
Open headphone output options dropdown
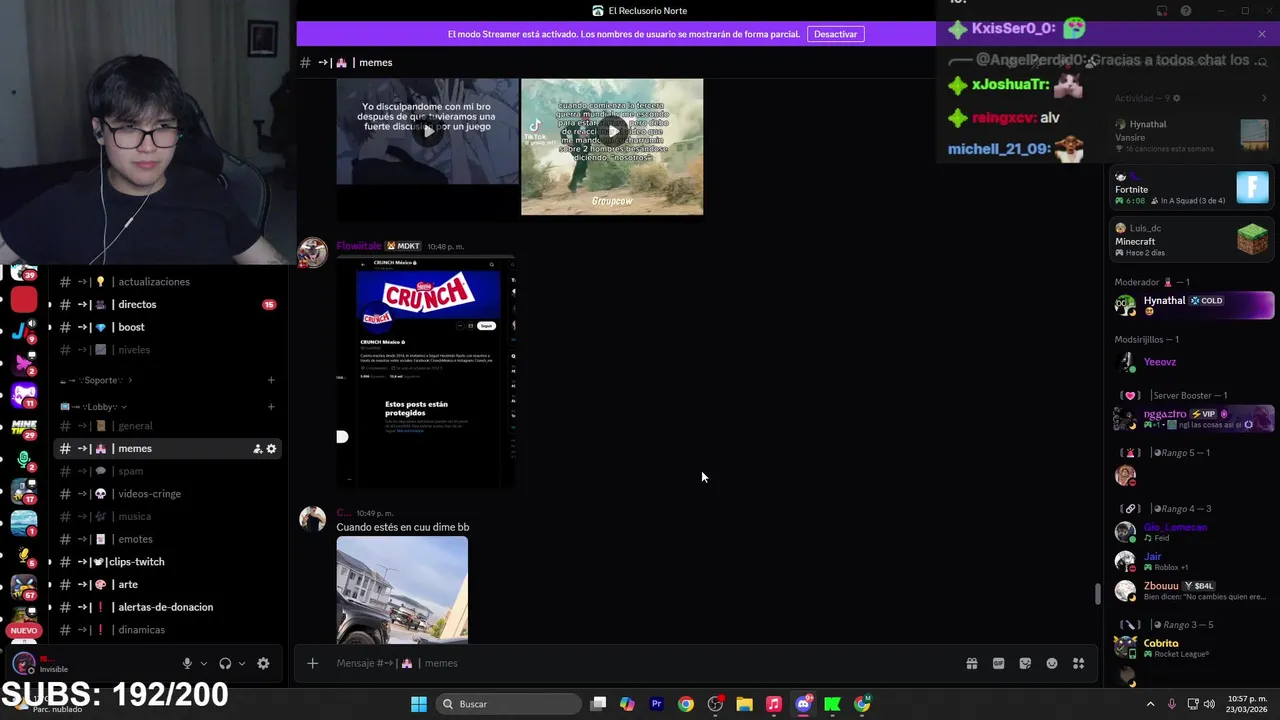click(242, 663)
